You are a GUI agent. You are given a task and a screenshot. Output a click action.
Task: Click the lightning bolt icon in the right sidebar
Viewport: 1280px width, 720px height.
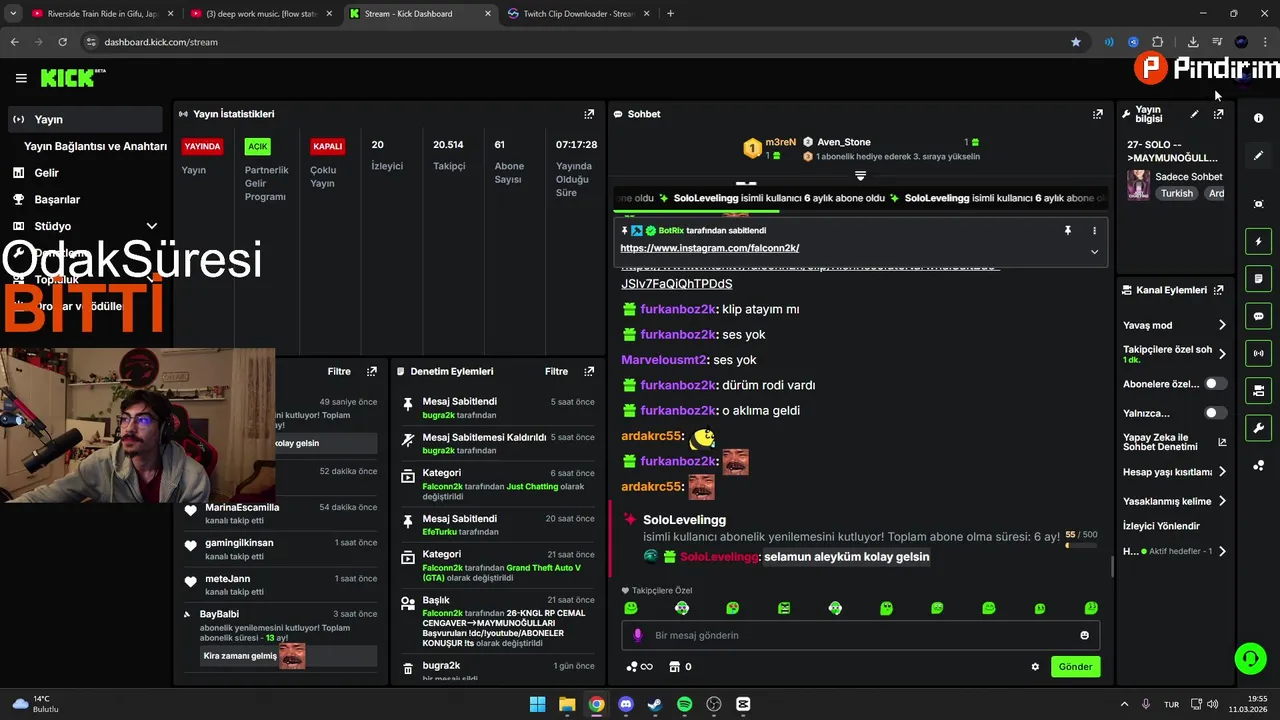click(x=1258, y=241)
